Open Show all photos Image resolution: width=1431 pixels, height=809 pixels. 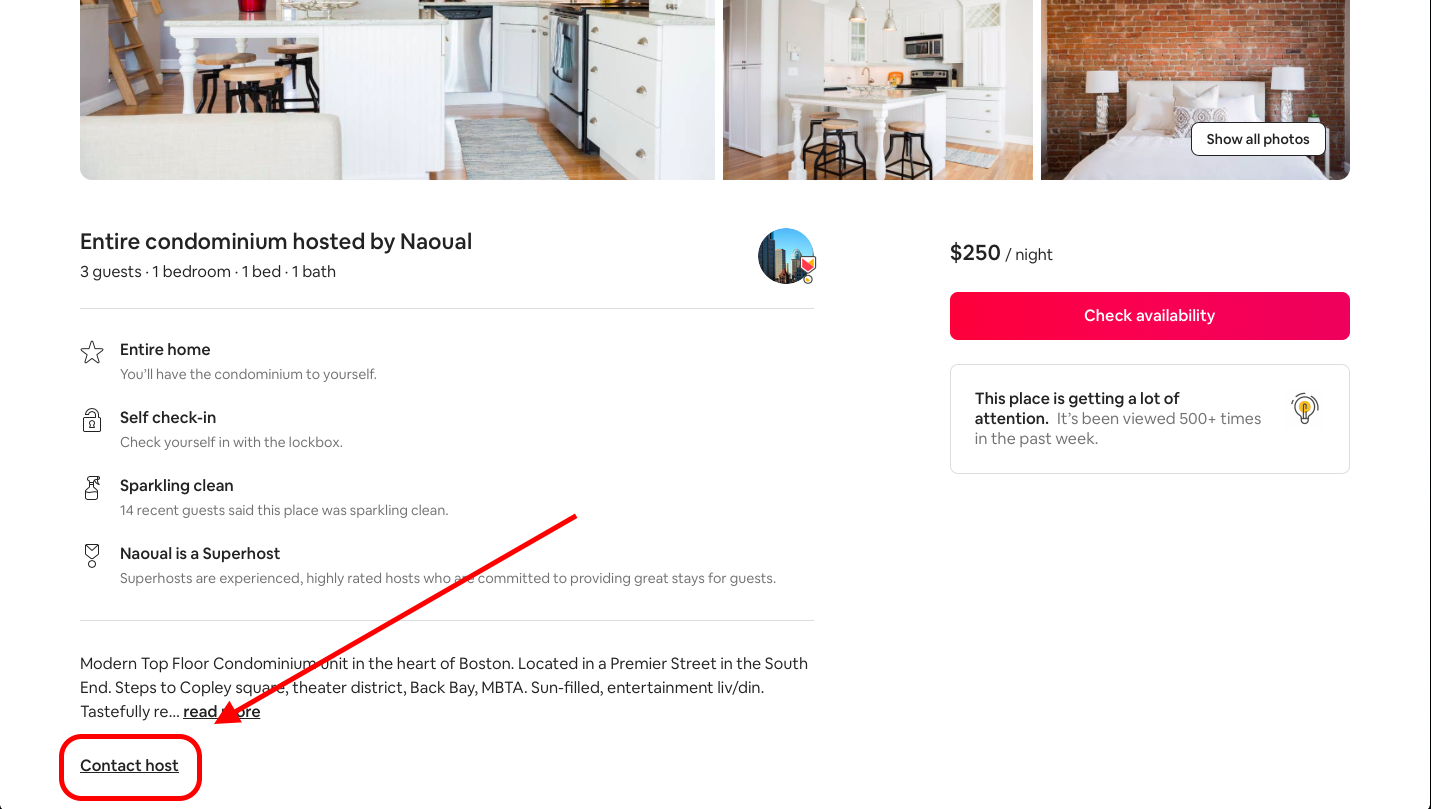coord(1258,139)
